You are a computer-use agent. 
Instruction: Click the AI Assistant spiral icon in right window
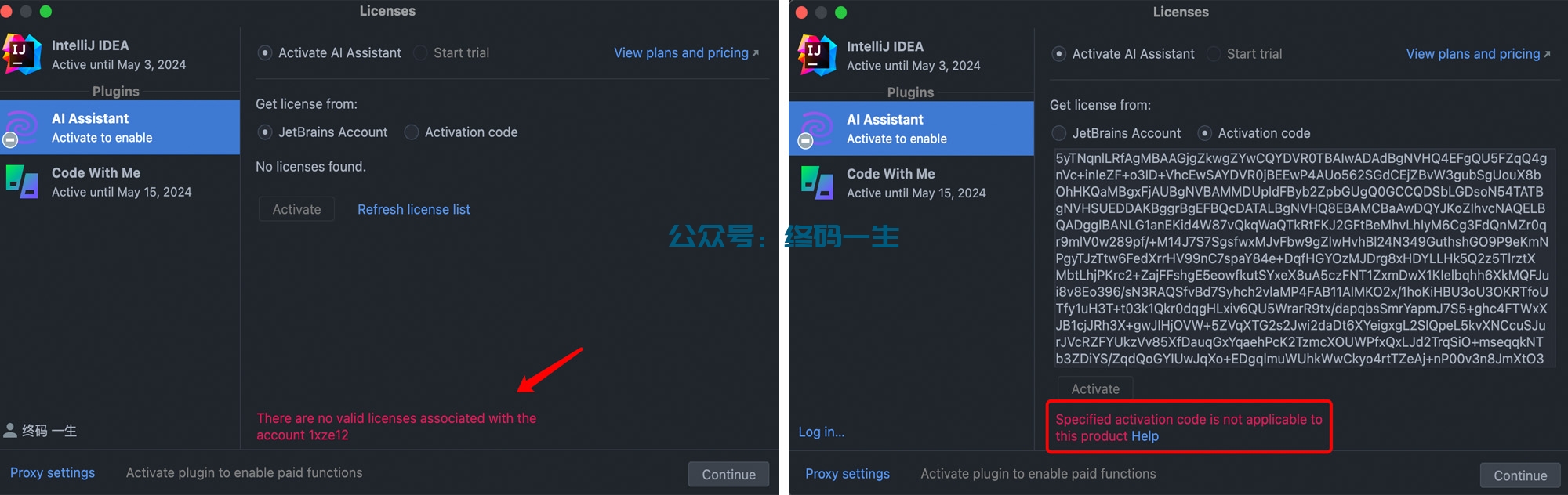click(816, 128)
